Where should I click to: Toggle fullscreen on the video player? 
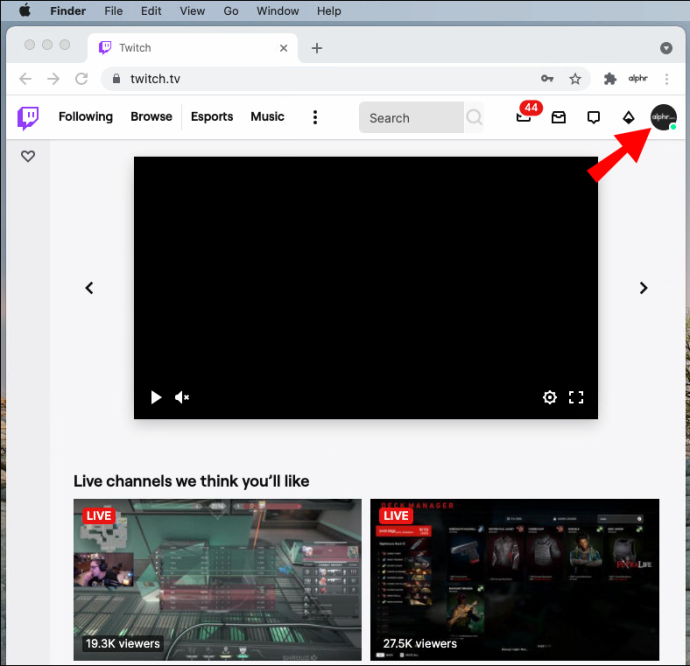click(576, 397)
